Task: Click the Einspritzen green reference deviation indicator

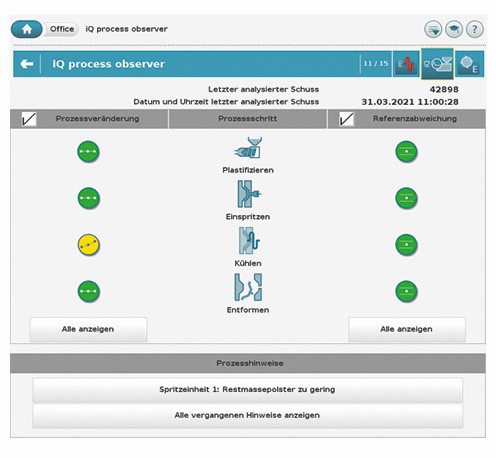Action: [x=406, y=198]
